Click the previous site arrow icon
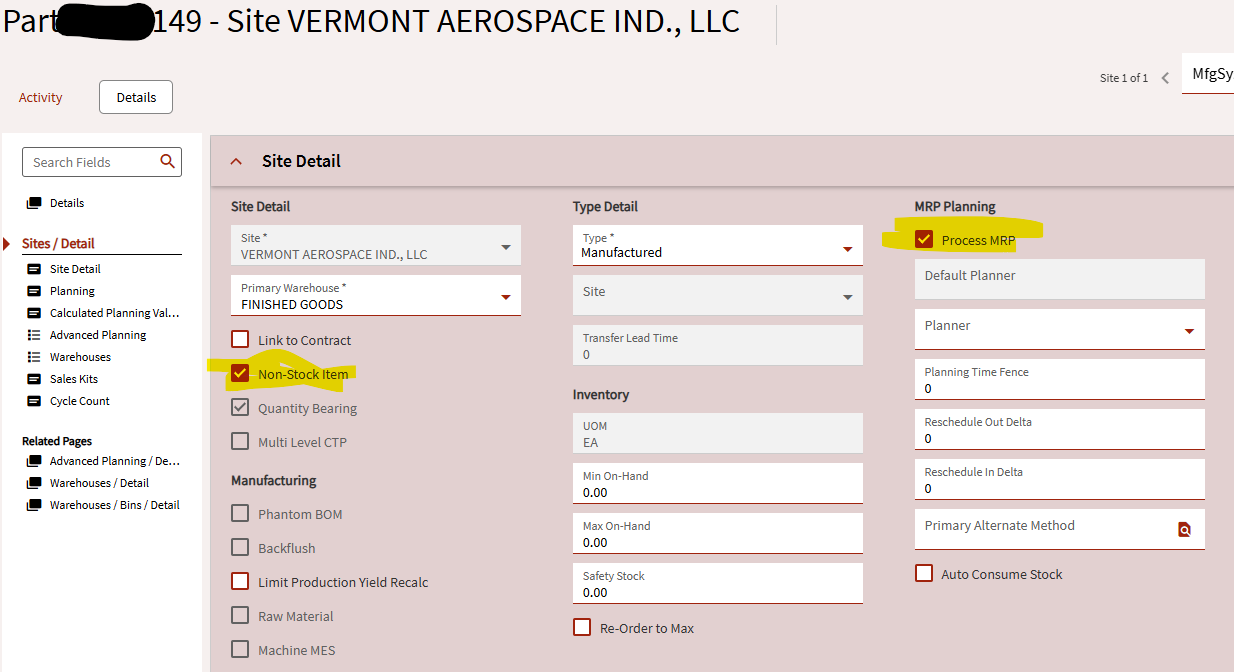The image size is (1234, 672). click(1165, 78)
